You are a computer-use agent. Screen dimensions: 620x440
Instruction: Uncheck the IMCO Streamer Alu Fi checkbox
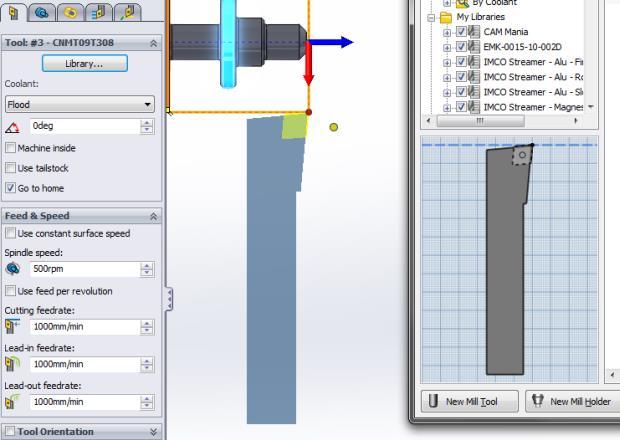pyautogui.click(x=461, y=62)
